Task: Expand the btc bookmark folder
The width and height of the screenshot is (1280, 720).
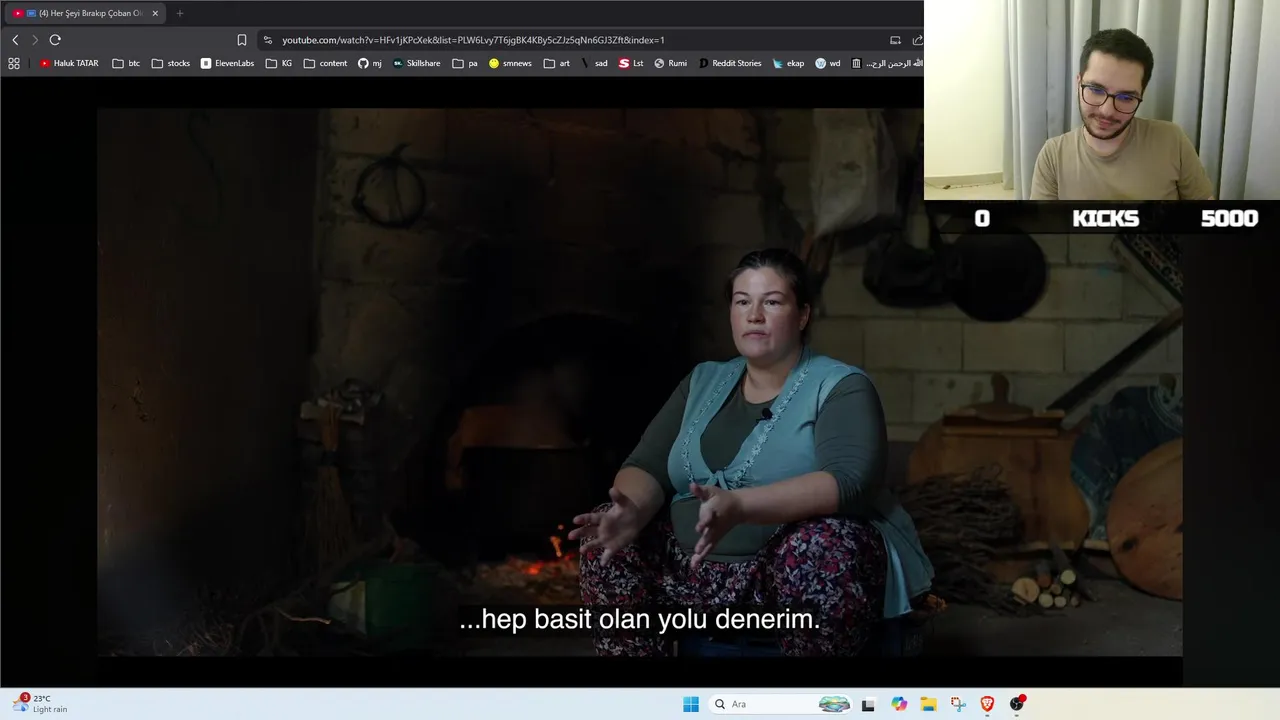Action: coord(126,63)
